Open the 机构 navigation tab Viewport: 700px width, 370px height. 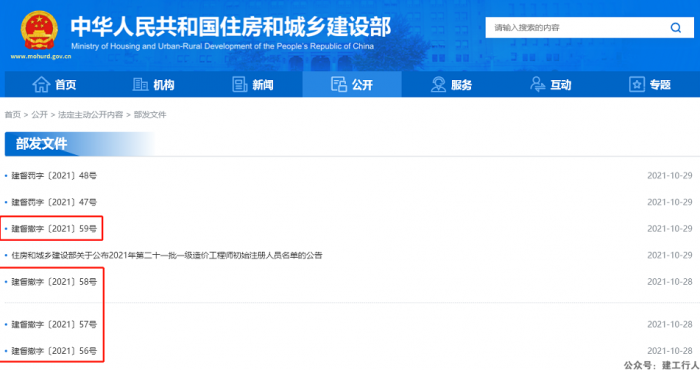click(154, 84)
